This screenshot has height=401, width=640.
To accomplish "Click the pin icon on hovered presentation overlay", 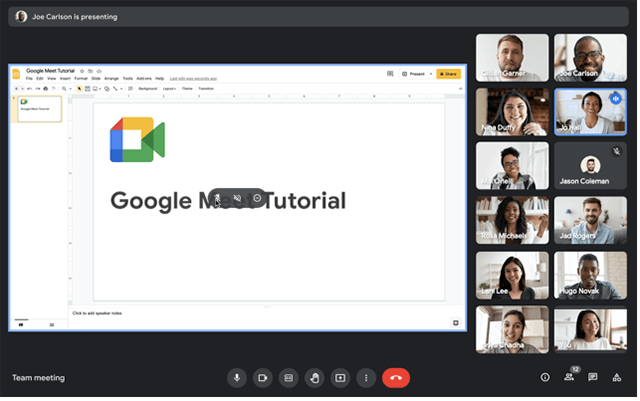I will pos(217,198).
